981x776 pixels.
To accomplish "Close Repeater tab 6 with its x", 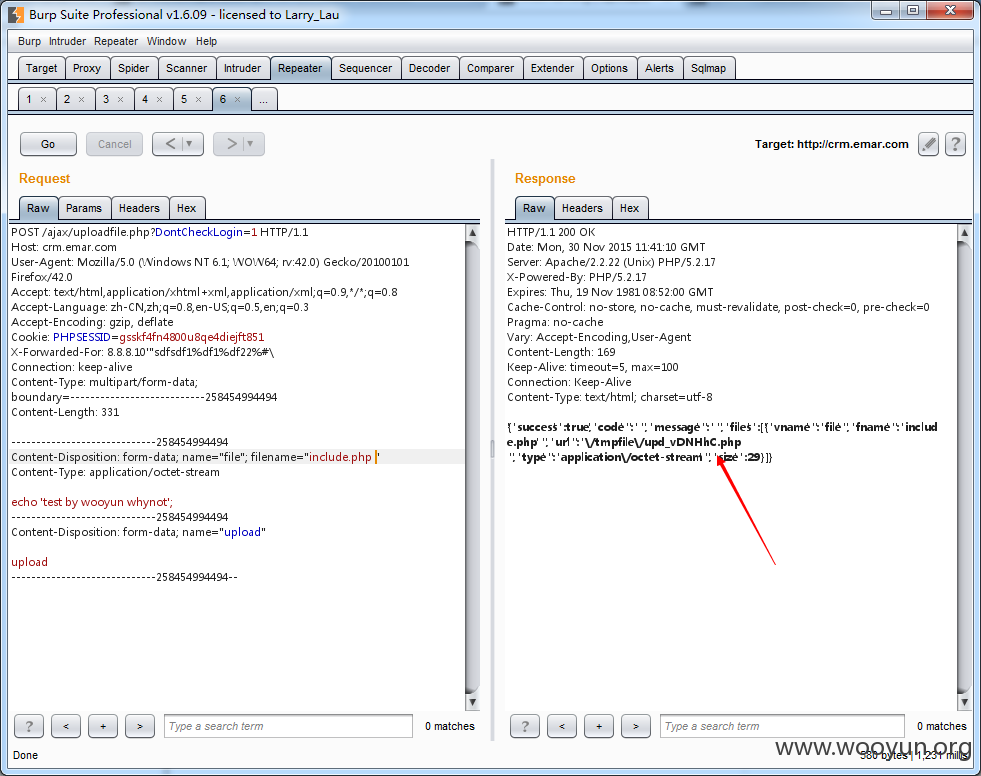I will [237, 100].
